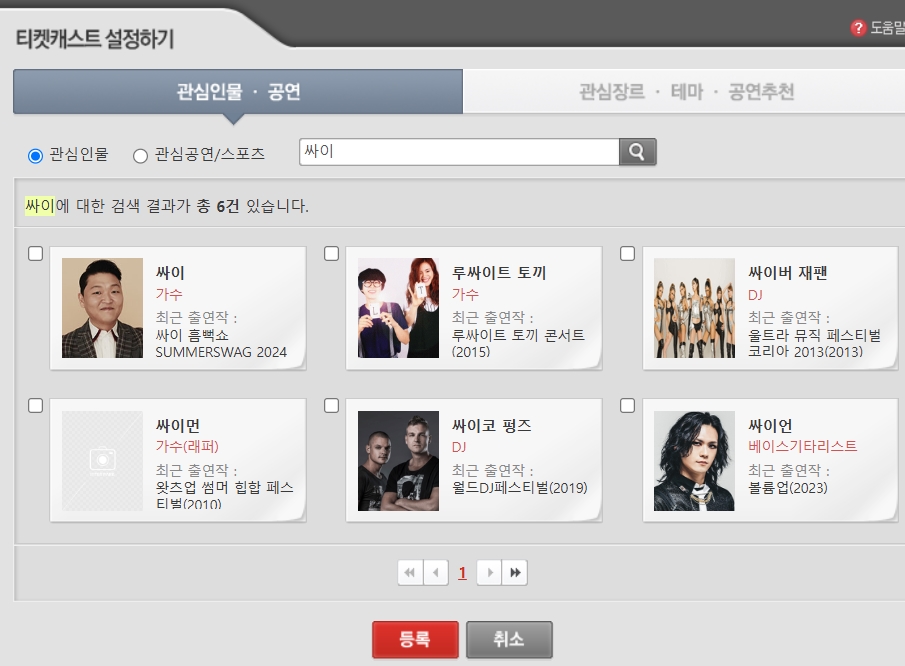
Task: Click the 관심인물 · 공연 tab
Action: (237, 92)
